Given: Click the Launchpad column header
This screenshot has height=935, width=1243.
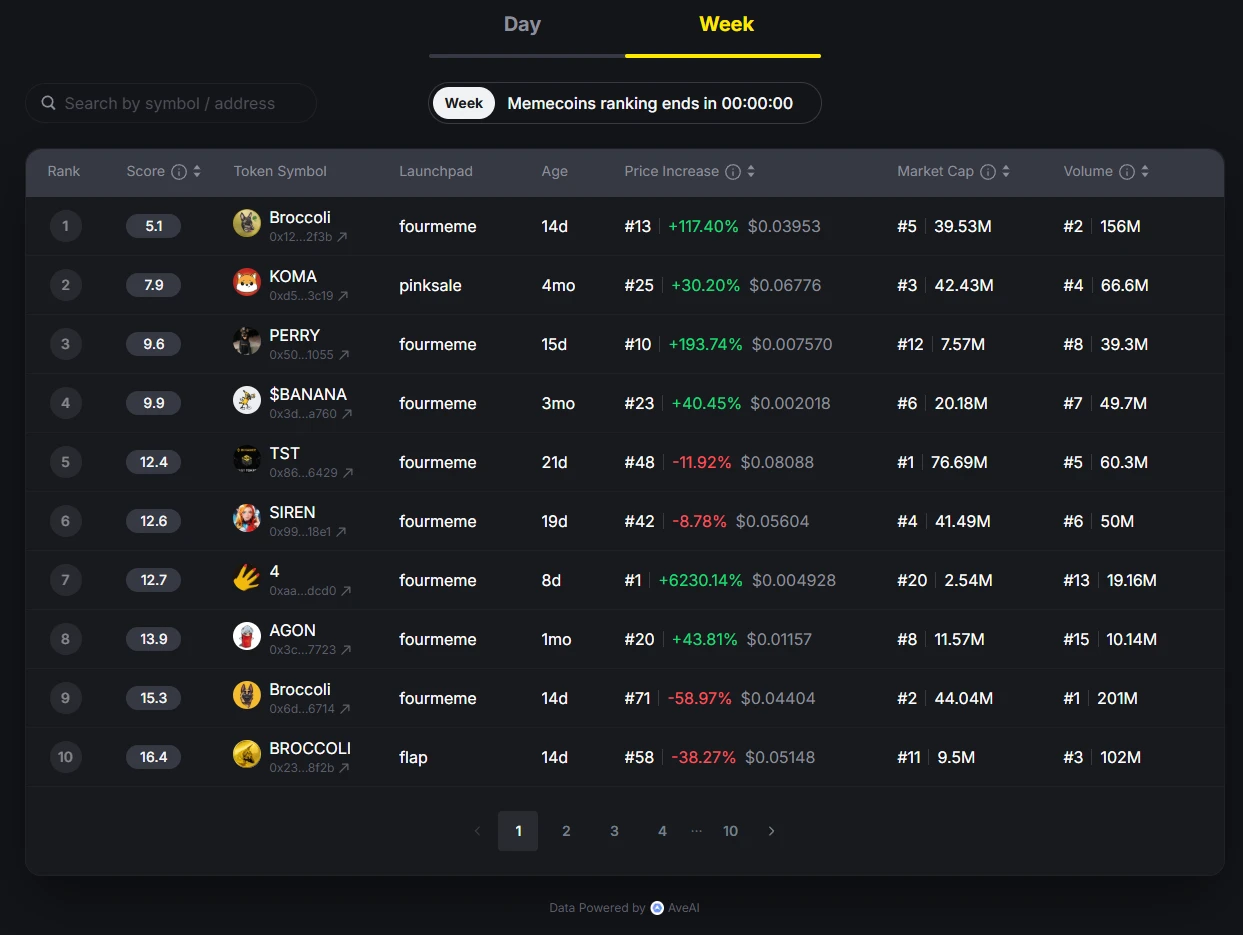Looking at the screenshot, I should pos(436,171).
